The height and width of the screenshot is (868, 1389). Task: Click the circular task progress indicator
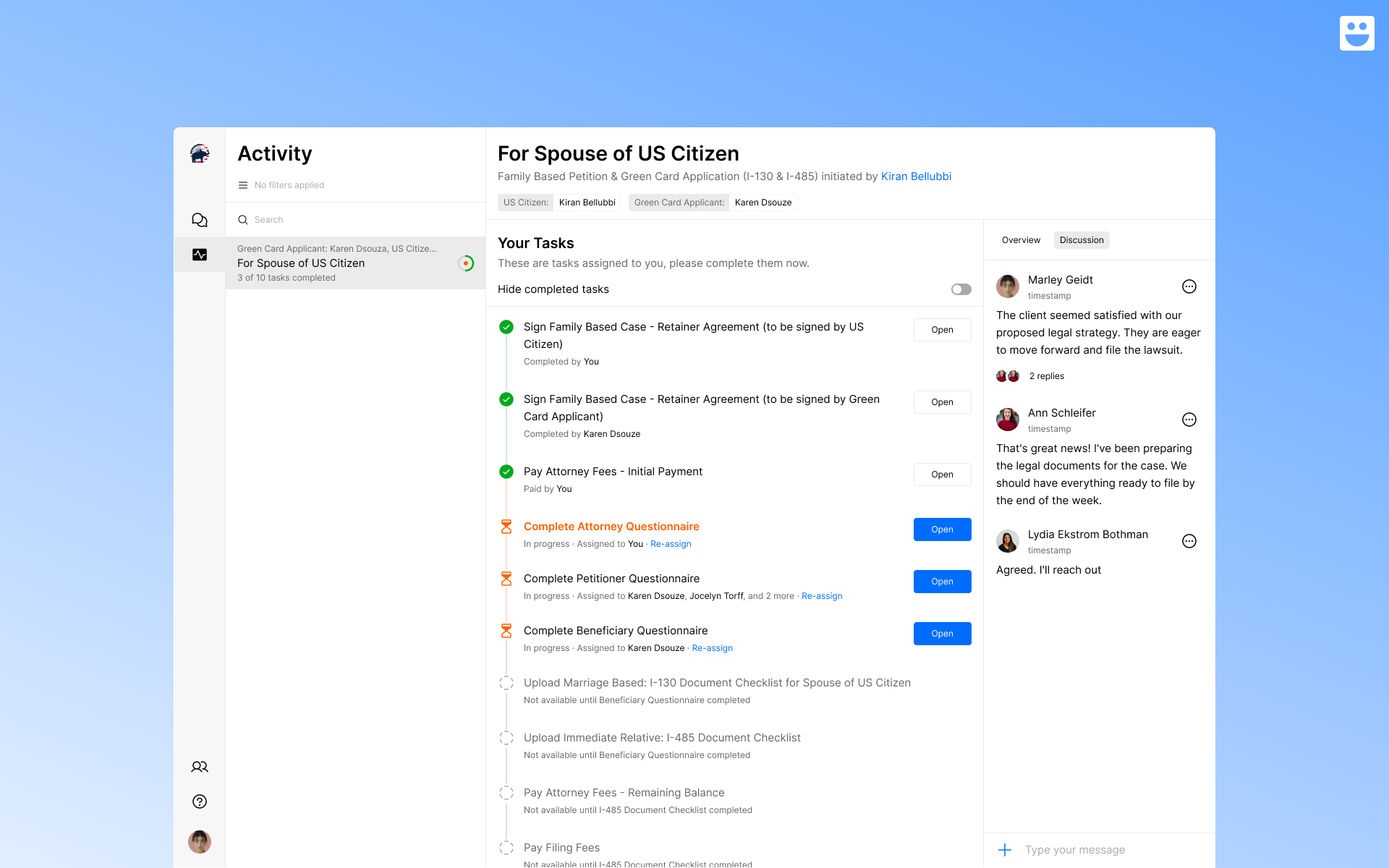tap(466, 263)
